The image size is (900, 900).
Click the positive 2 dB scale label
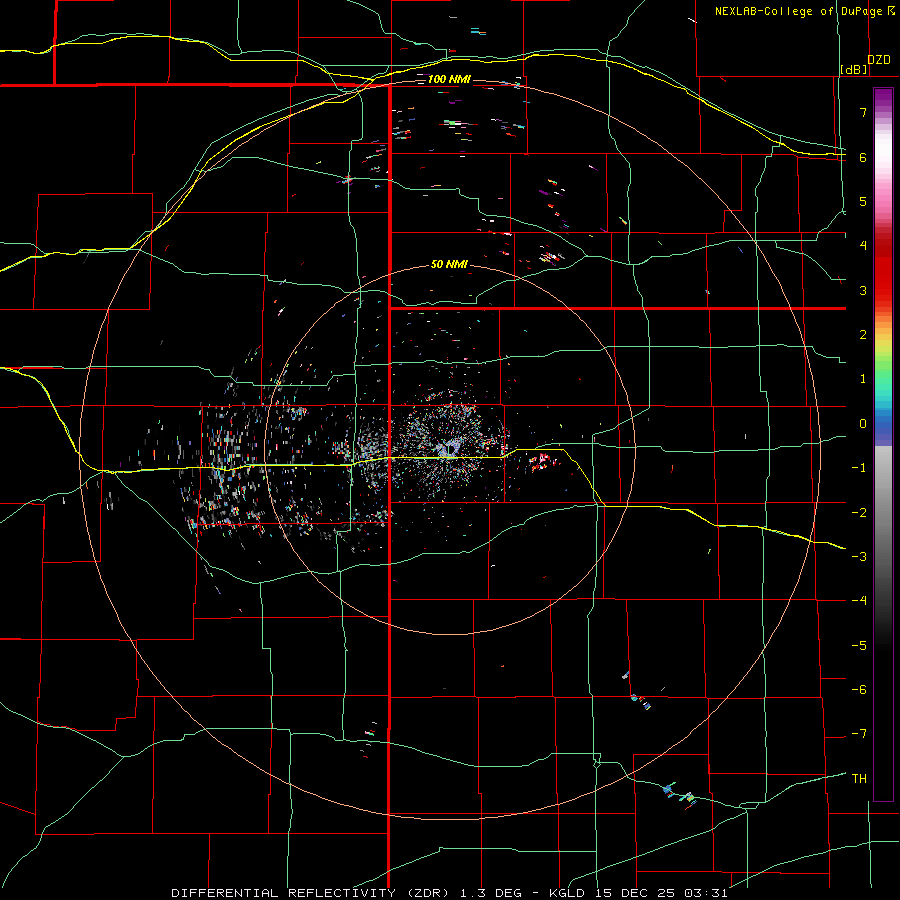tap(863, 335)
